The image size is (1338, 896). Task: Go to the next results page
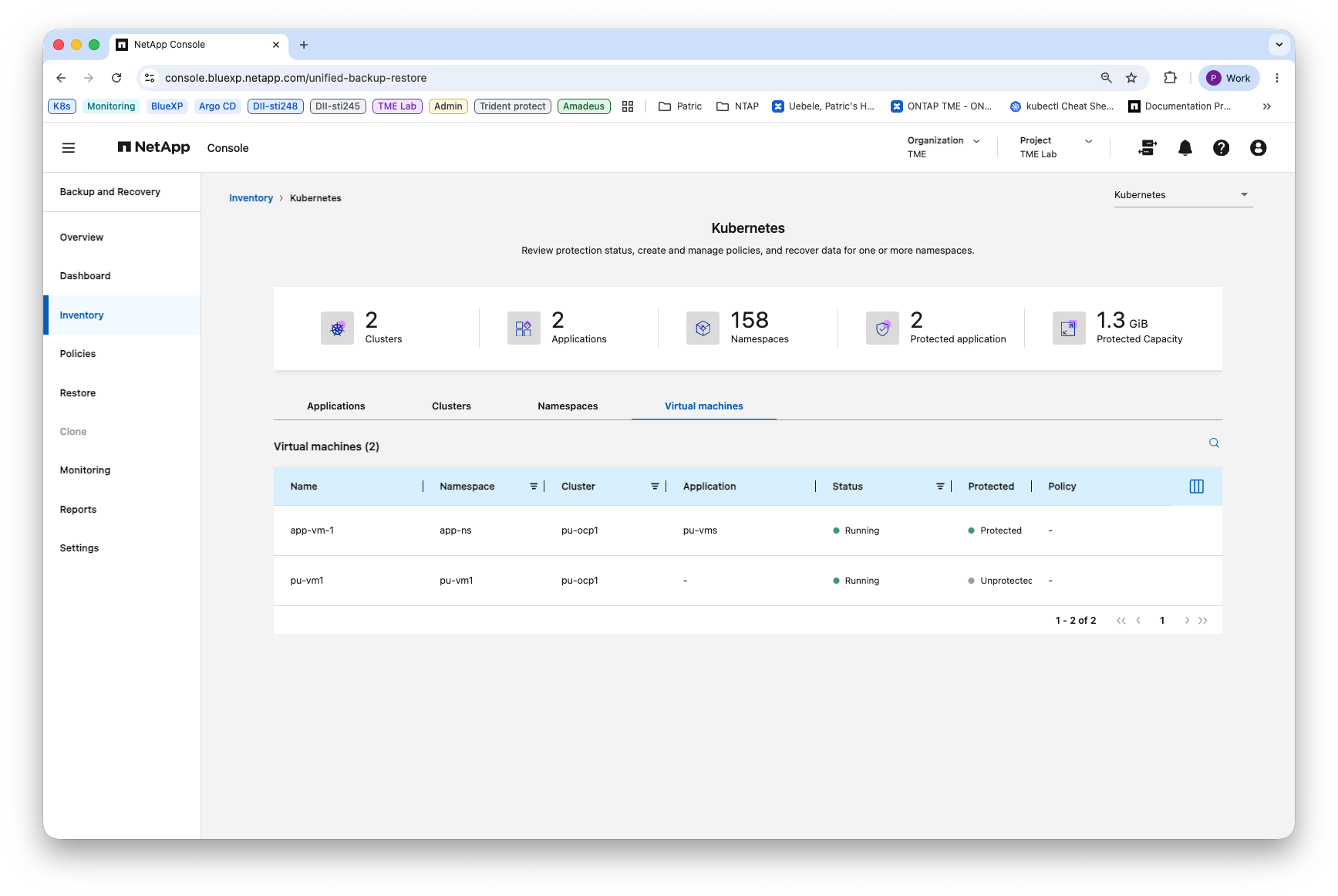[x=1187, y=621]
